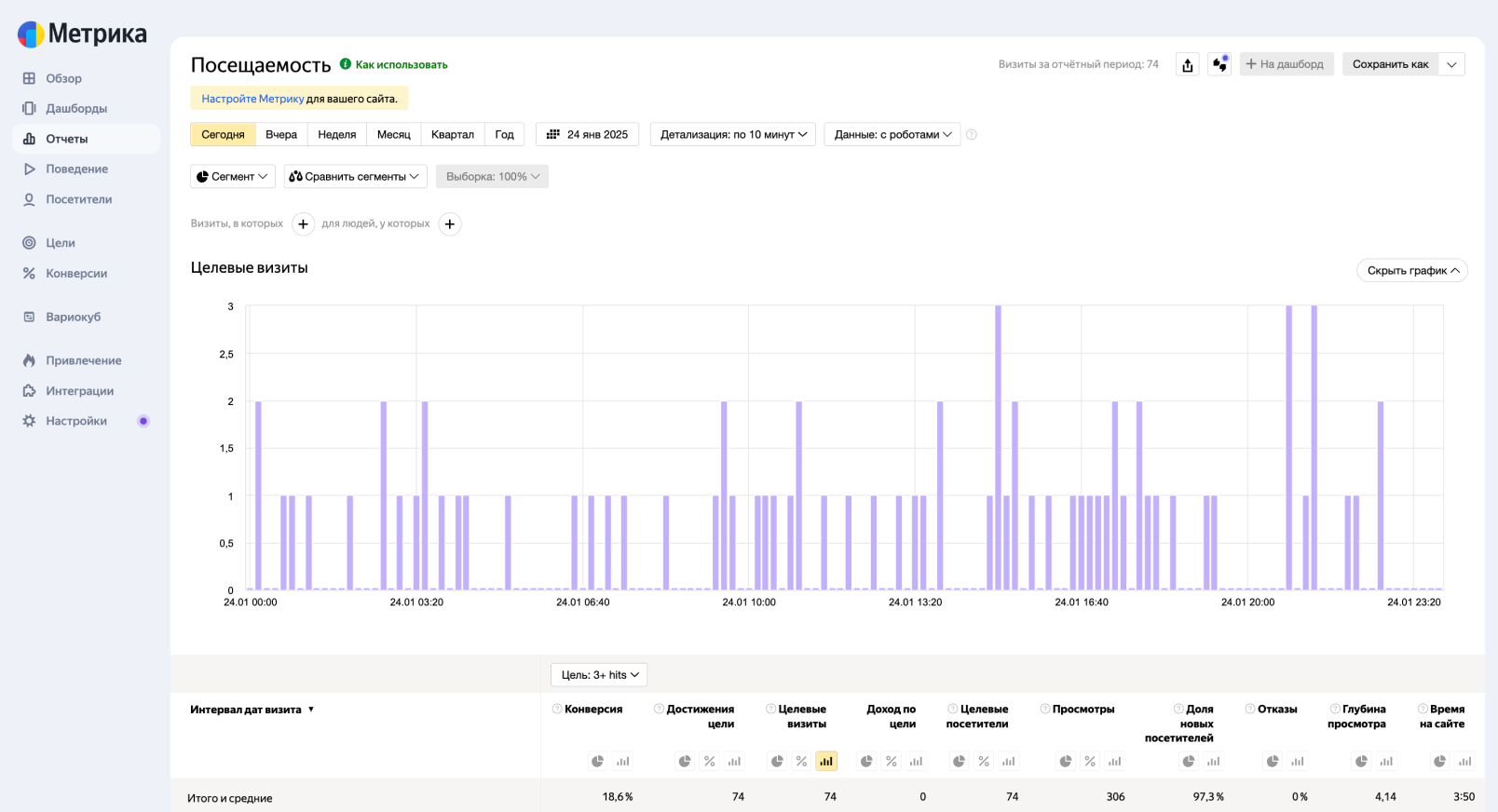Follow the Настройте Метрику link
Viewport: 1498px width, 812px height.
click(252, 99)
